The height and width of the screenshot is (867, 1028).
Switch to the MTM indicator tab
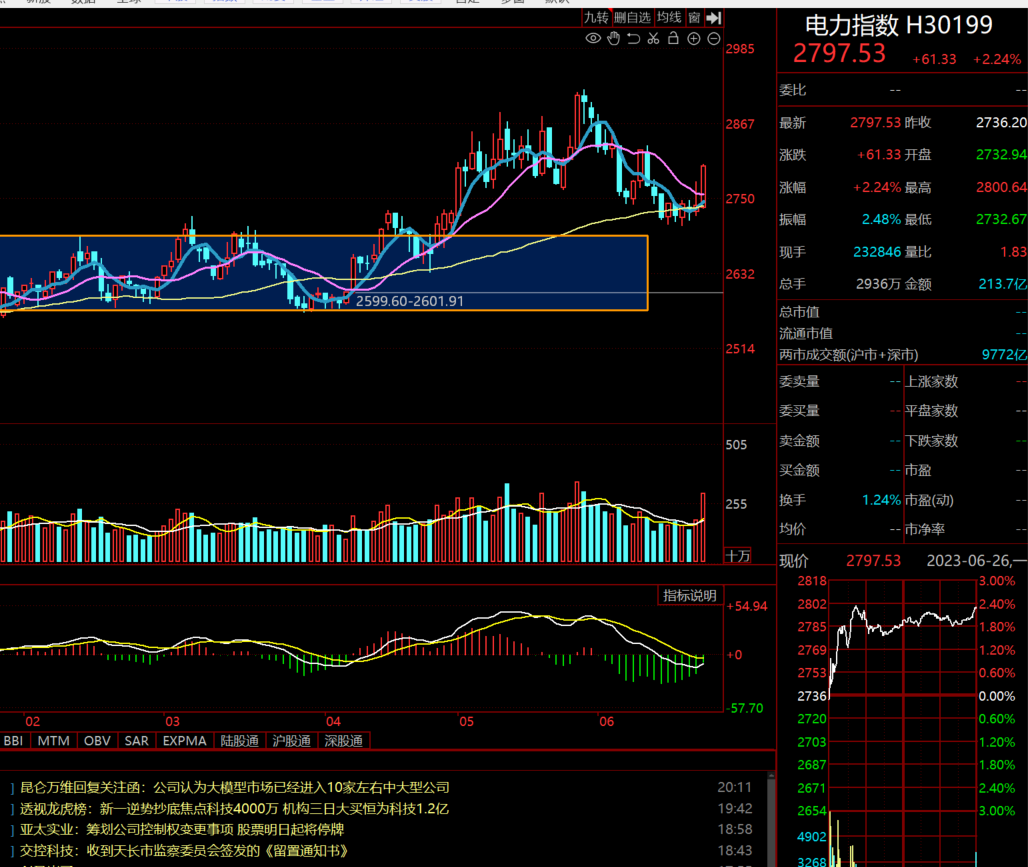tap(53, 740)
